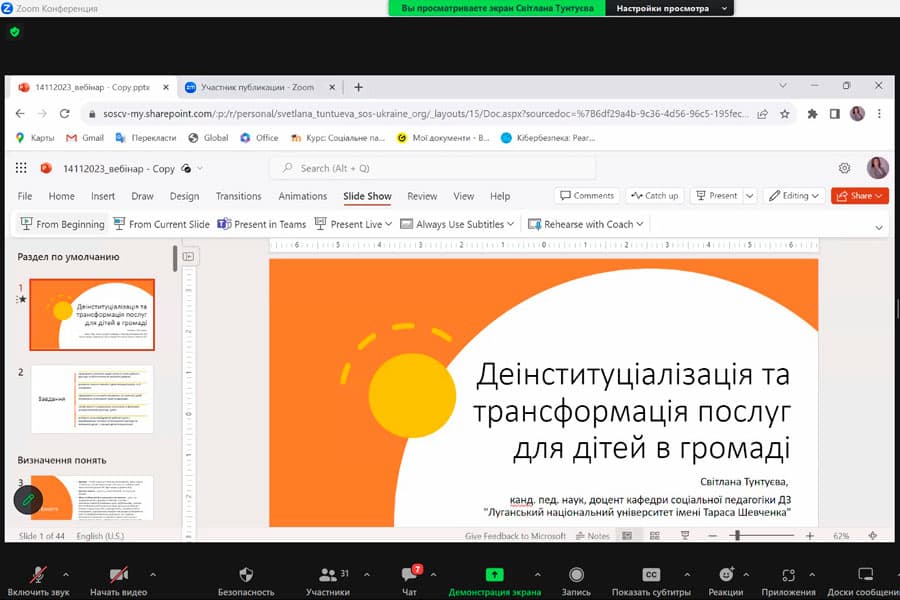
Task: Click Запись to start recording in Zoom
Action: point(576,578)
